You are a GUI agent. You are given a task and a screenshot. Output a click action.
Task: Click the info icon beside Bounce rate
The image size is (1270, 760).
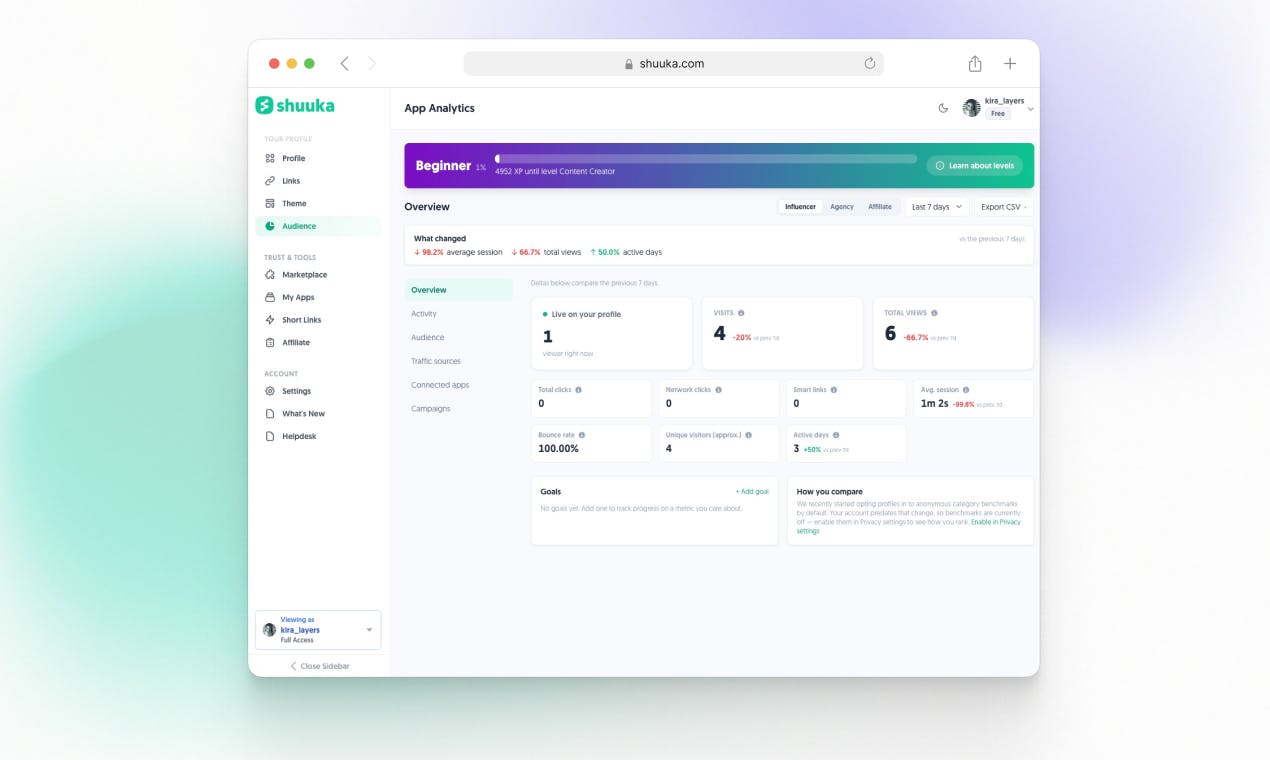582,435
